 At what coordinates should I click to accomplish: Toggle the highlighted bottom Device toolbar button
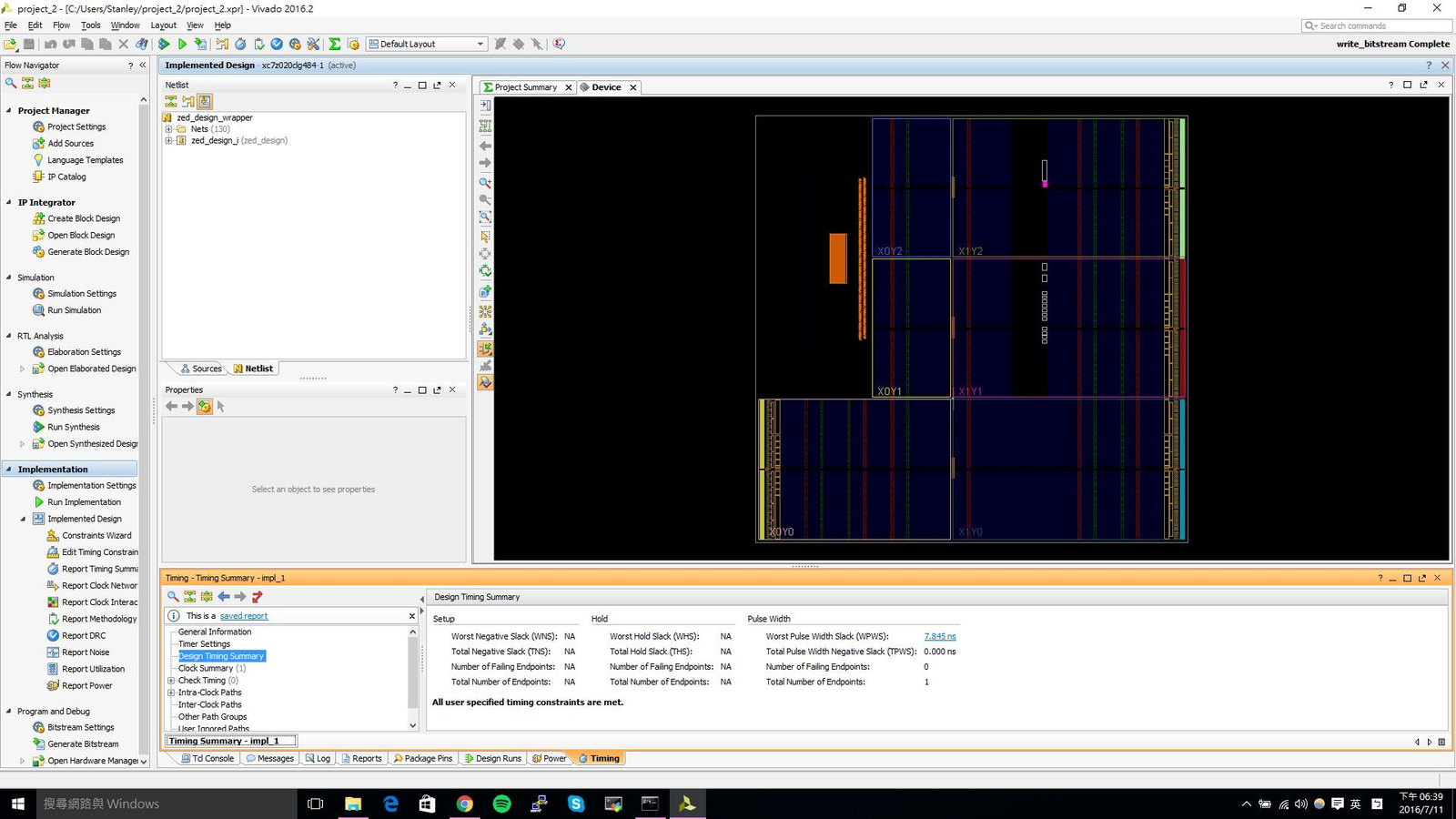485,383
